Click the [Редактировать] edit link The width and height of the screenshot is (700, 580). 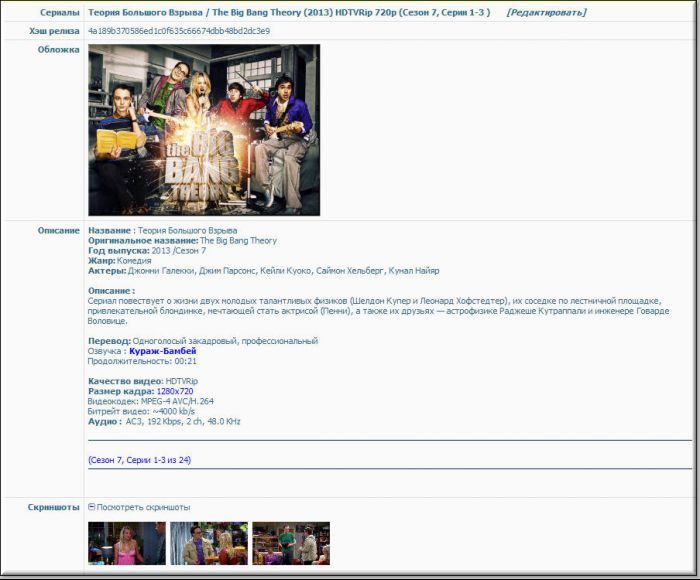(x=546, y=13)
